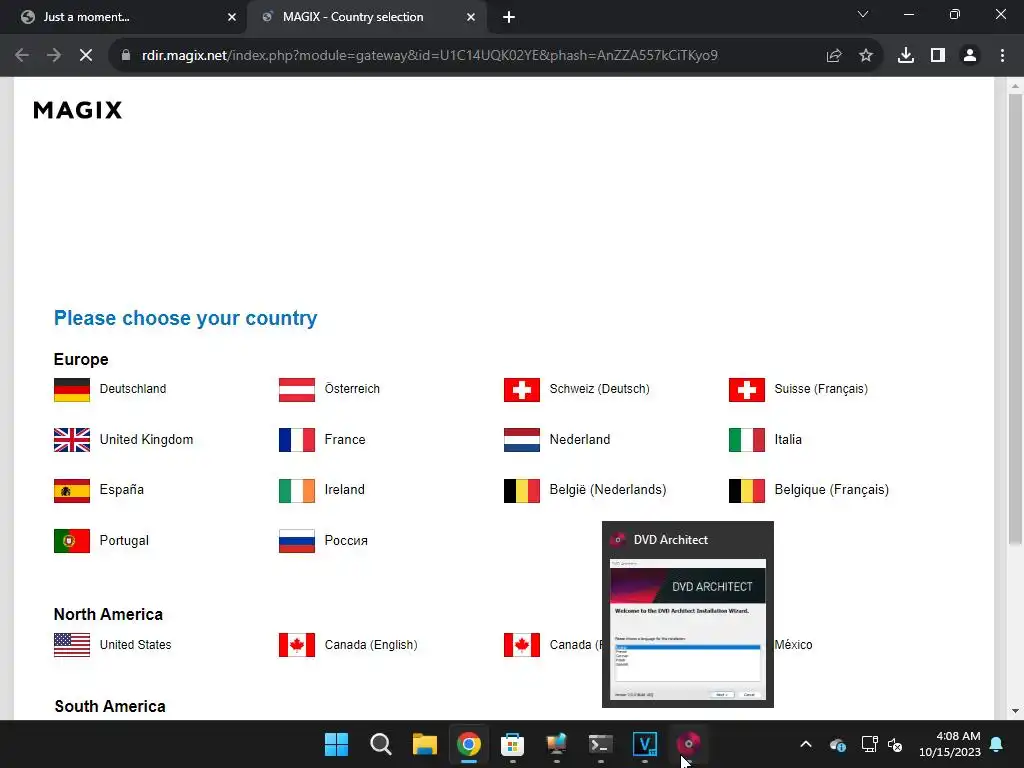Open the Chrome three-dot menu

click(x=1002, y=56)
